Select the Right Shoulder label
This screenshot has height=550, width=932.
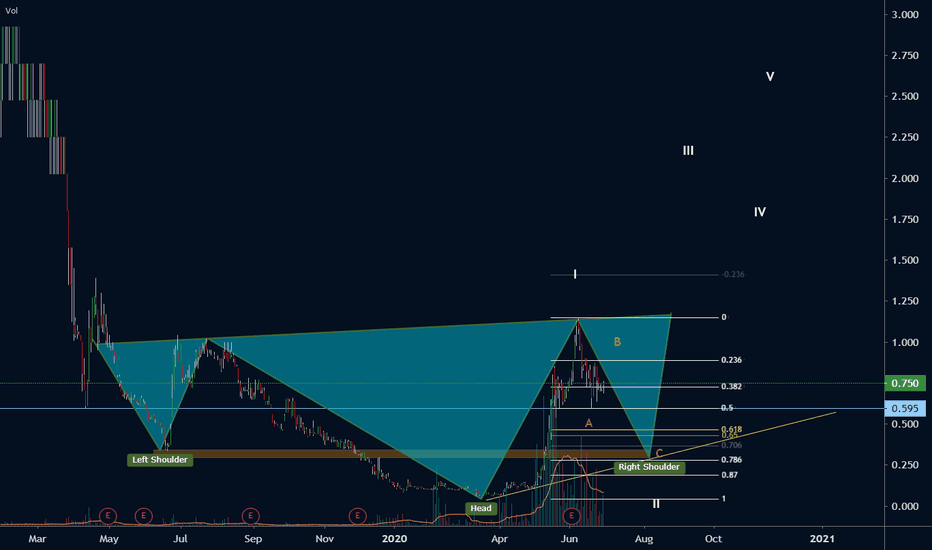pos(649,467)
